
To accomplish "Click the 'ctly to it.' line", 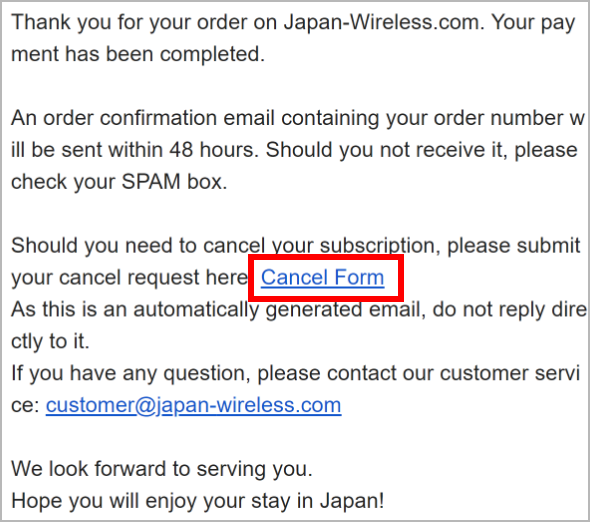I will pos(50,342).
